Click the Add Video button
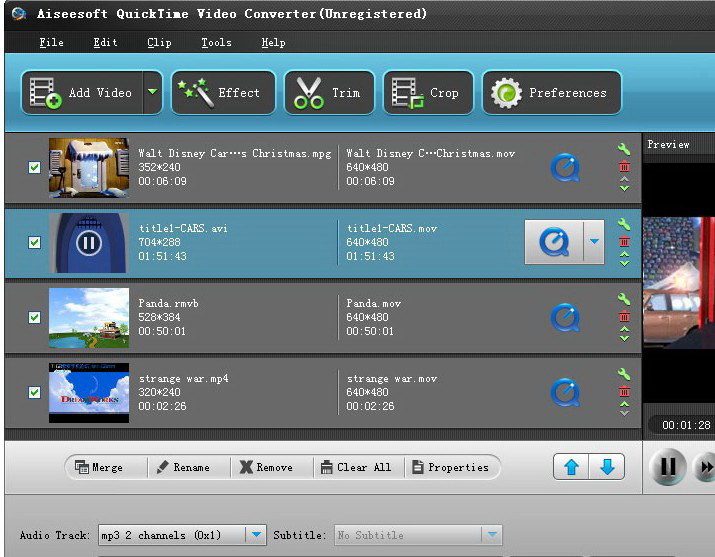 click(x=83, y=93)
